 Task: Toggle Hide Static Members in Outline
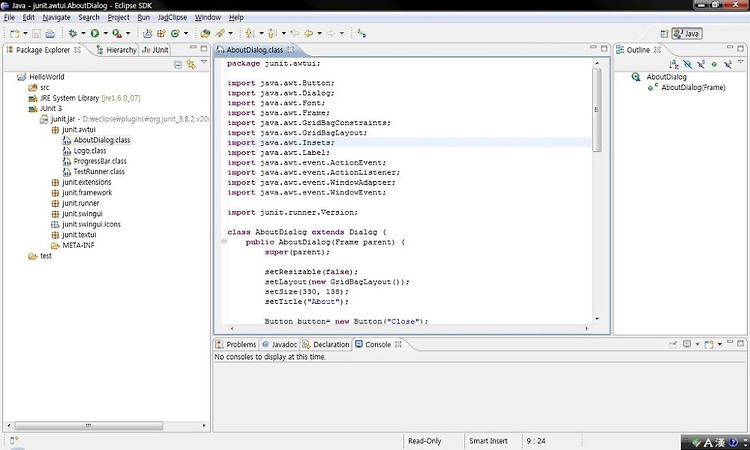[701, 64]
